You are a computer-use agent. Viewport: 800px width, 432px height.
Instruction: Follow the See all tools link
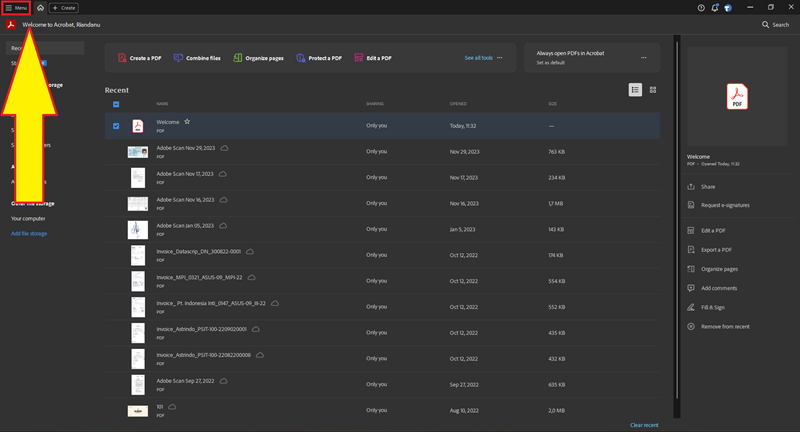click(x=479, y=58)
